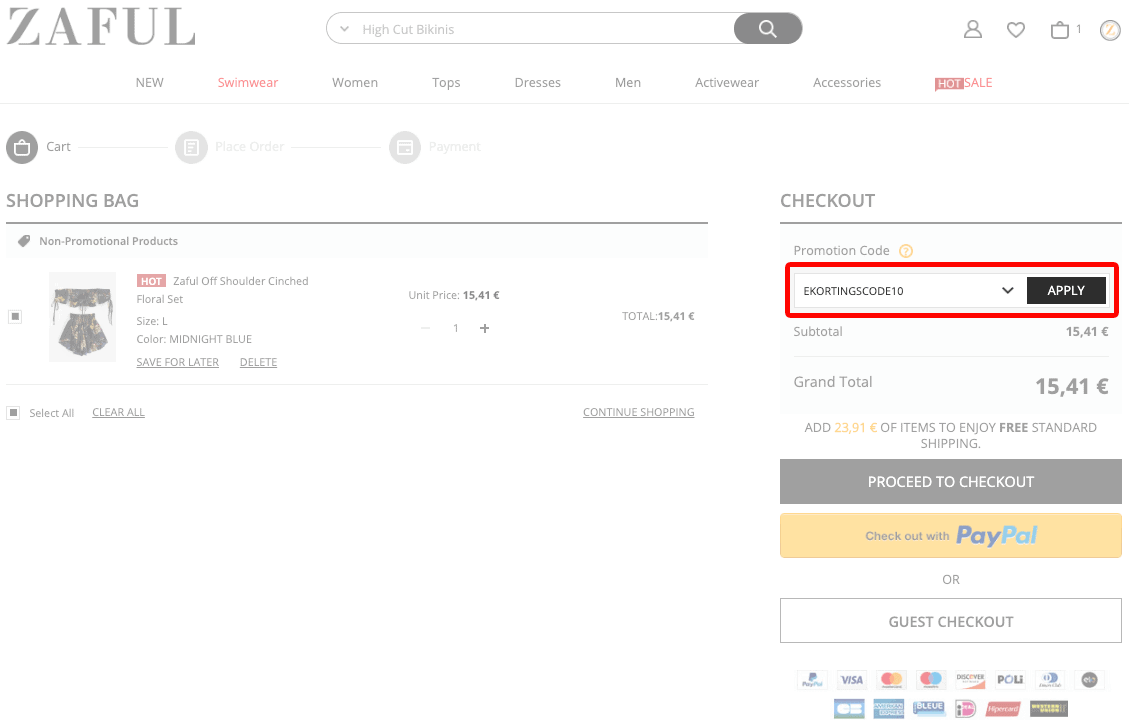Click the Place Order step icon
The height and width of the screenshot is (726, 1129).
tap(191, 147)
